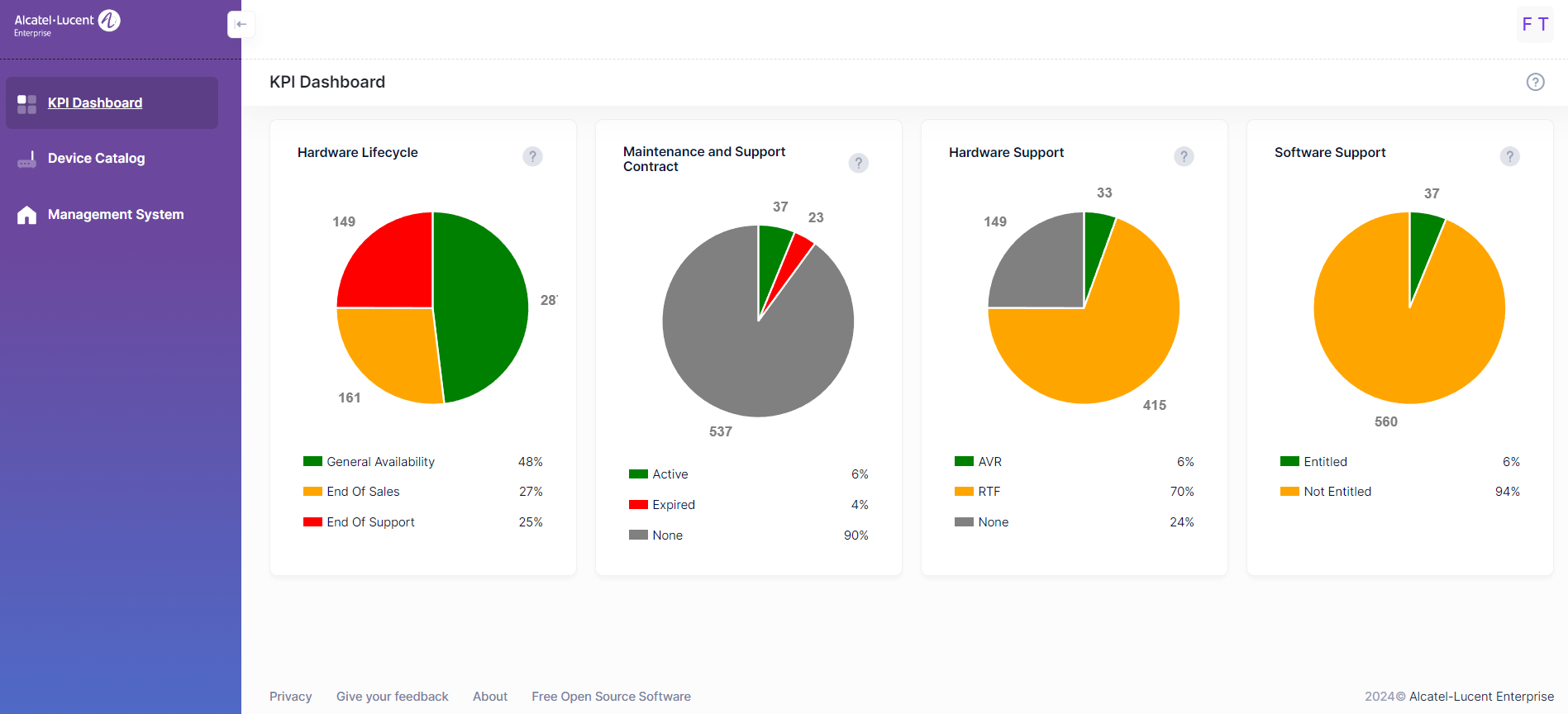Click the Hardware Lifecycle help question mark

click(x=532, y=156)
